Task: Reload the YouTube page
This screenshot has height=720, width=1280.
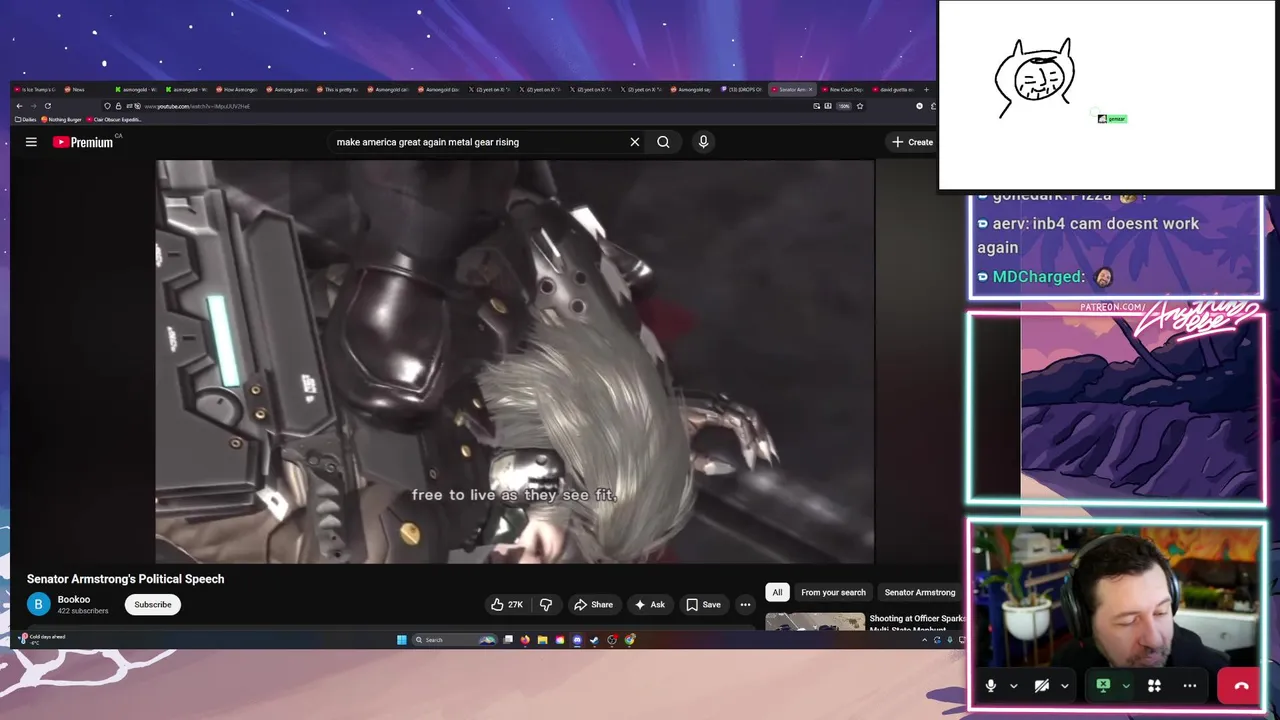Action: click(47, 106)
